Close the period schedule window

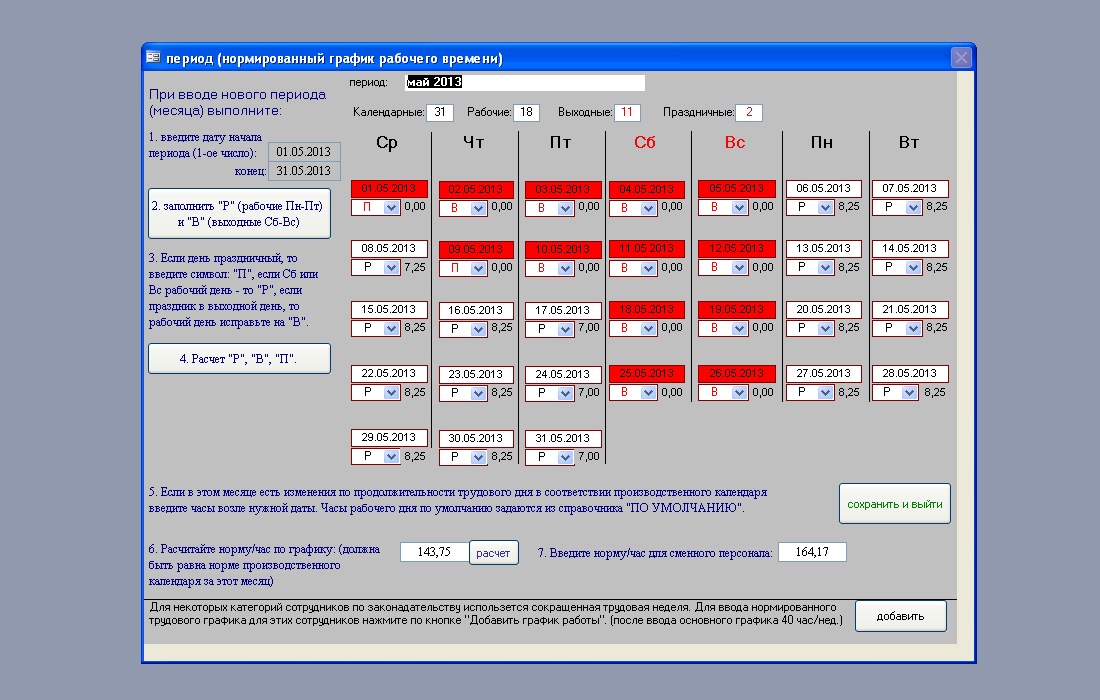pos(961,58)
